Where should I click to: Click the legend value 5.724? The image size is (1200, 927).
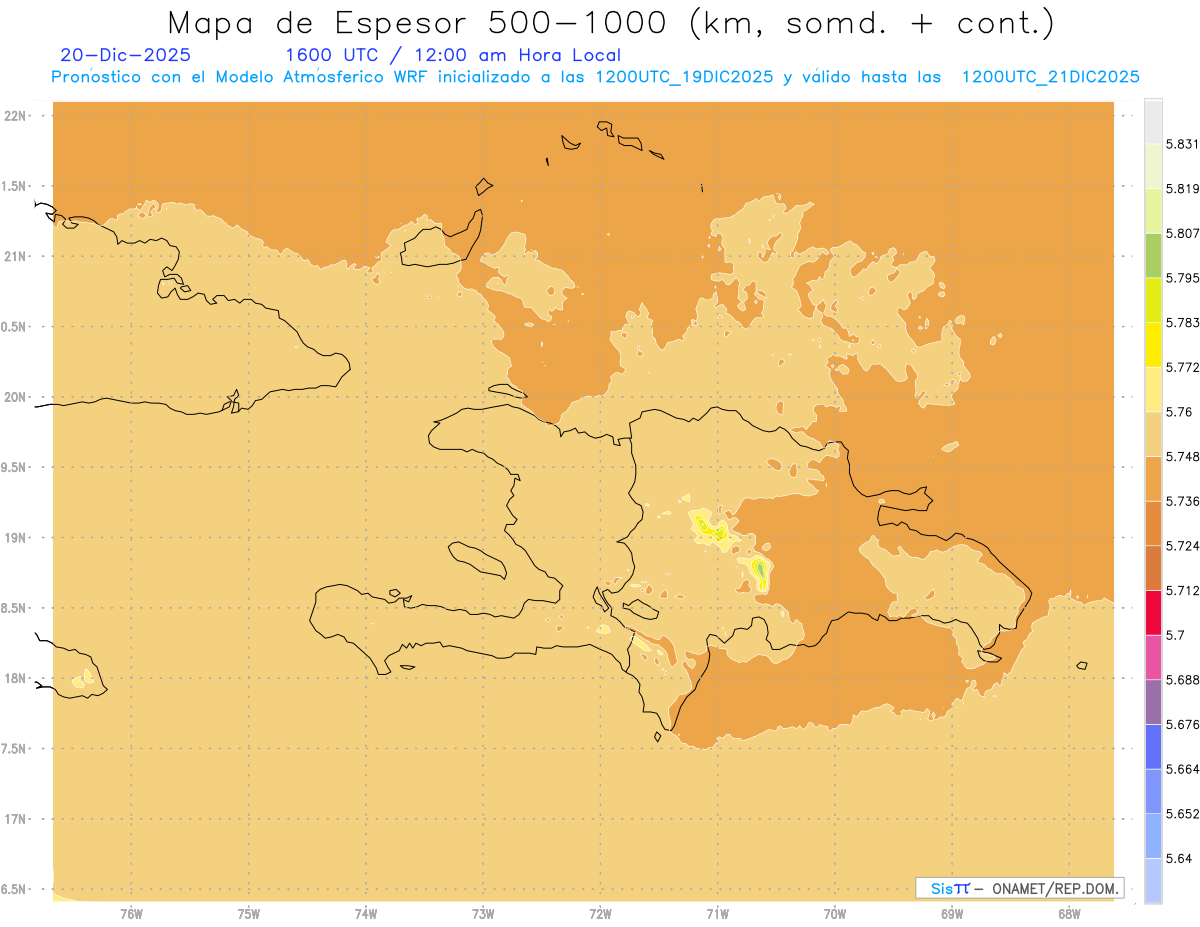pyautogui.click(x=1183, y=546)
